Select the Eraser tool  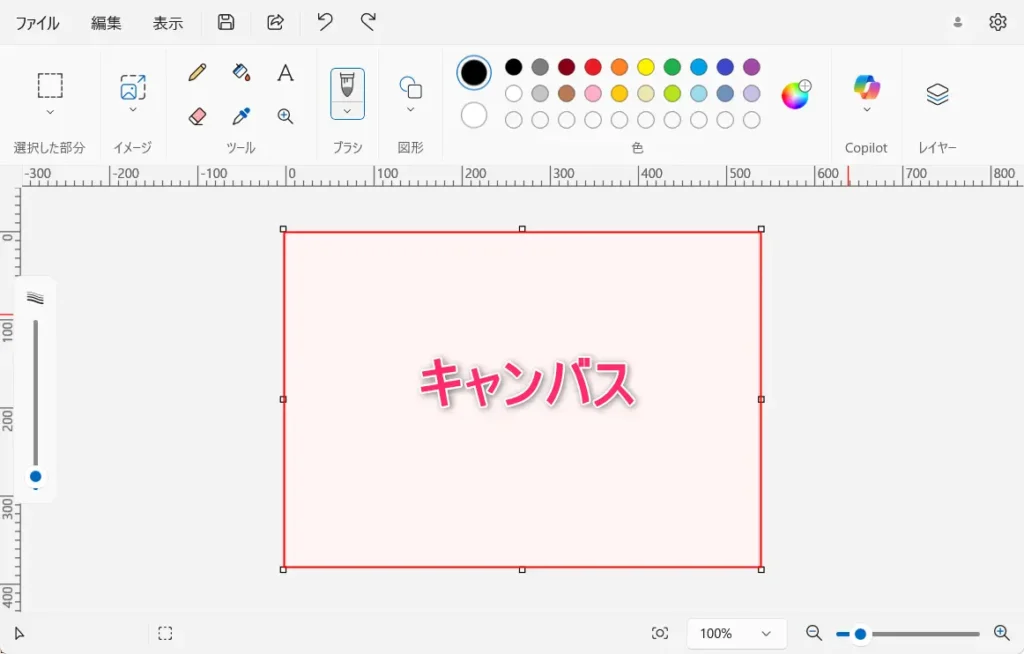(197, 116)
